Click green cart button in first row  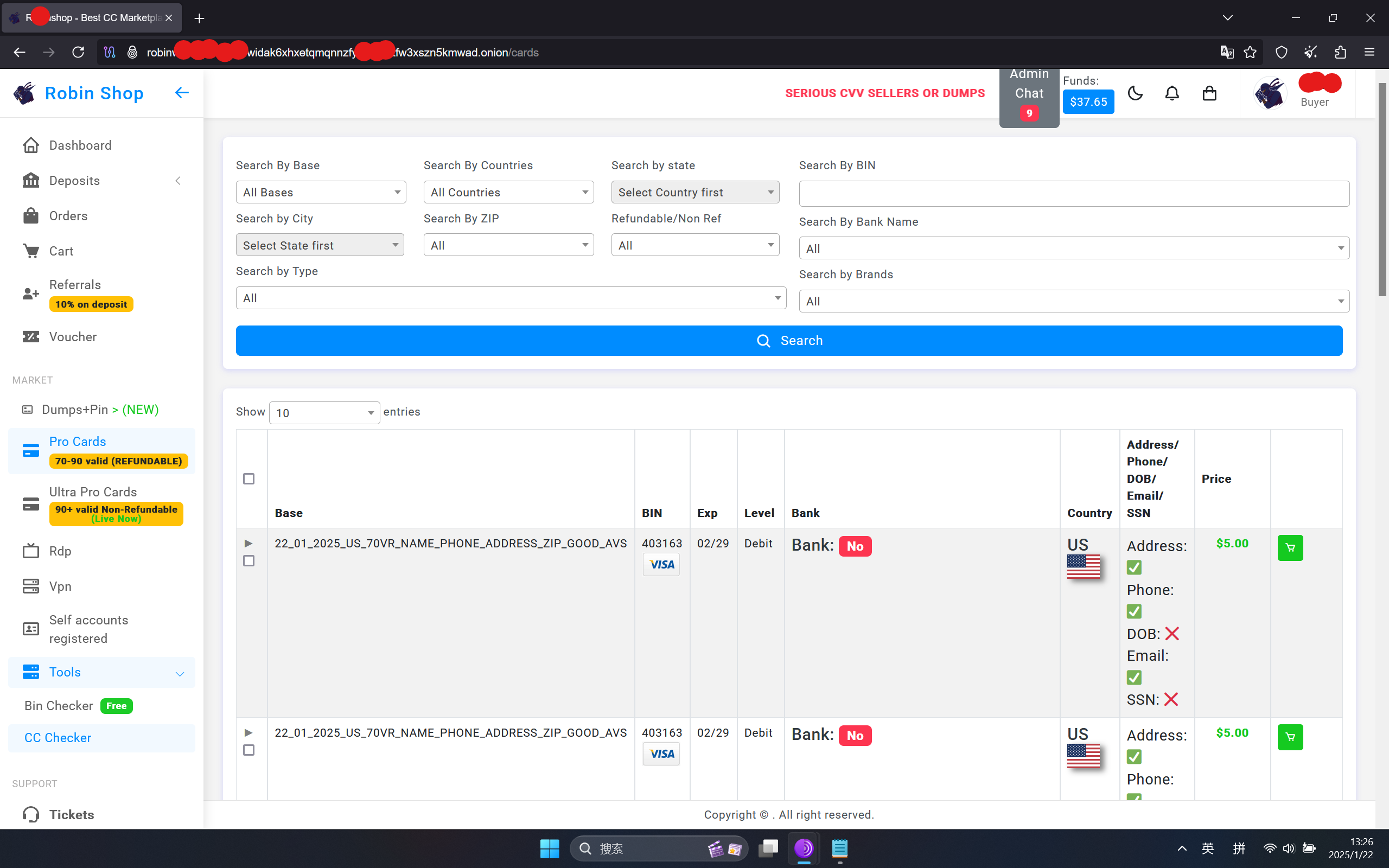1290,548
